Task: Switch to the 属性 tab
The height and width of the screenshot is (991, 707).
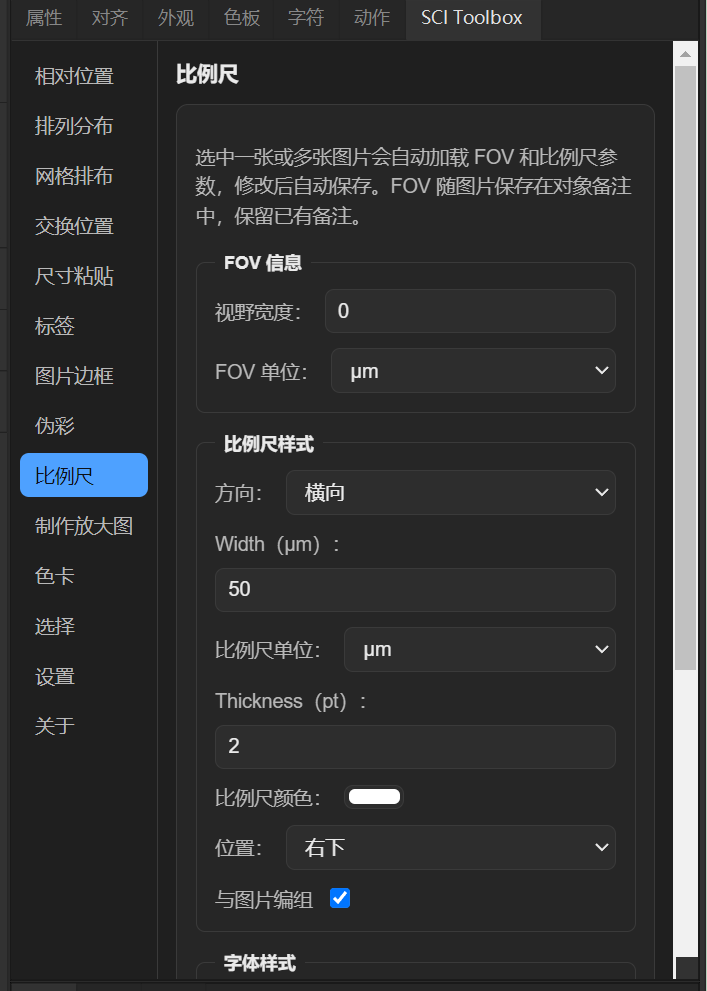Action: point(44,18)
